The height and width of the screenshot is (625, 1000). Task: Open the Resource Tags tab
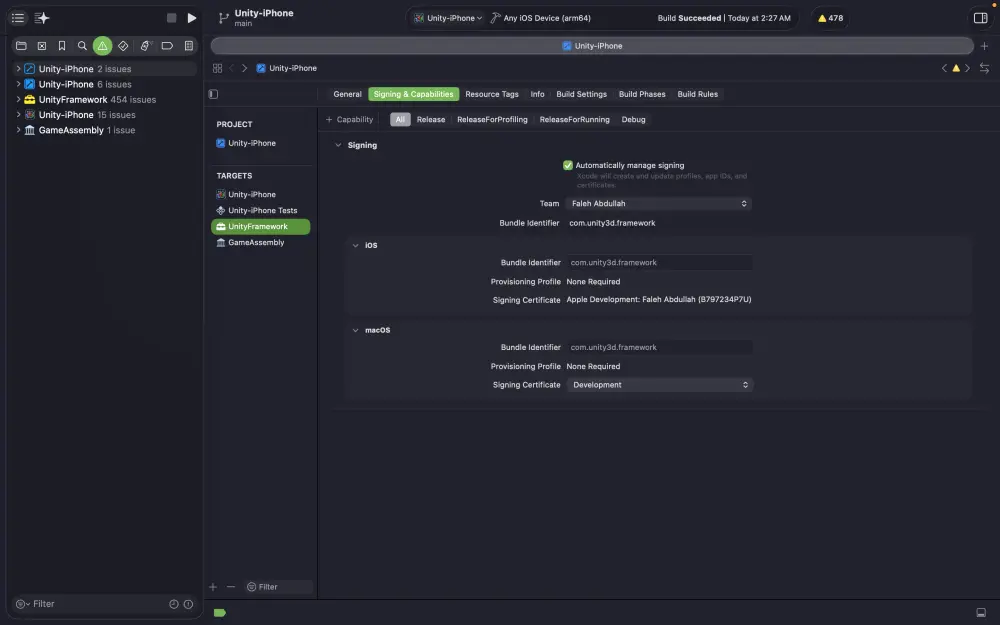coord(492,94)
